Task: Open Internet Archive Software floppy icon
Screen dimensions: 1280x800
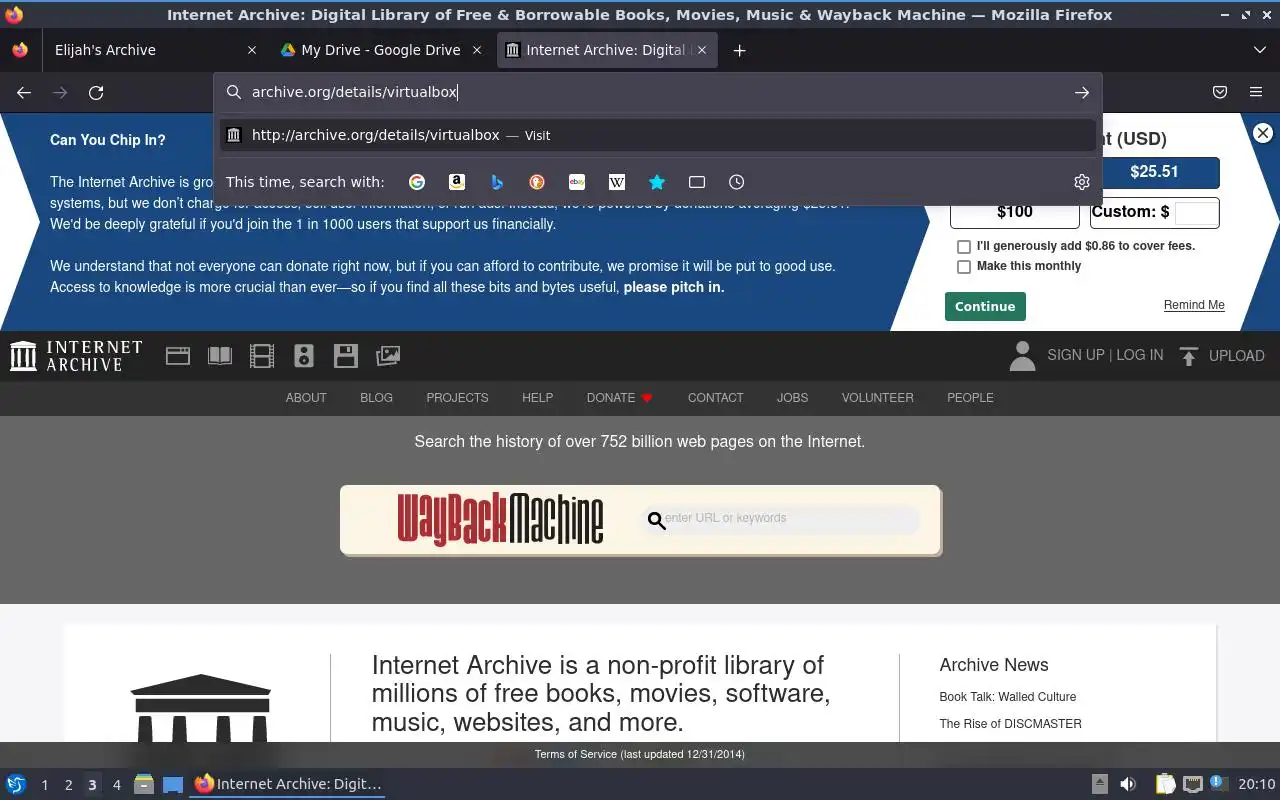Action: 346,355
